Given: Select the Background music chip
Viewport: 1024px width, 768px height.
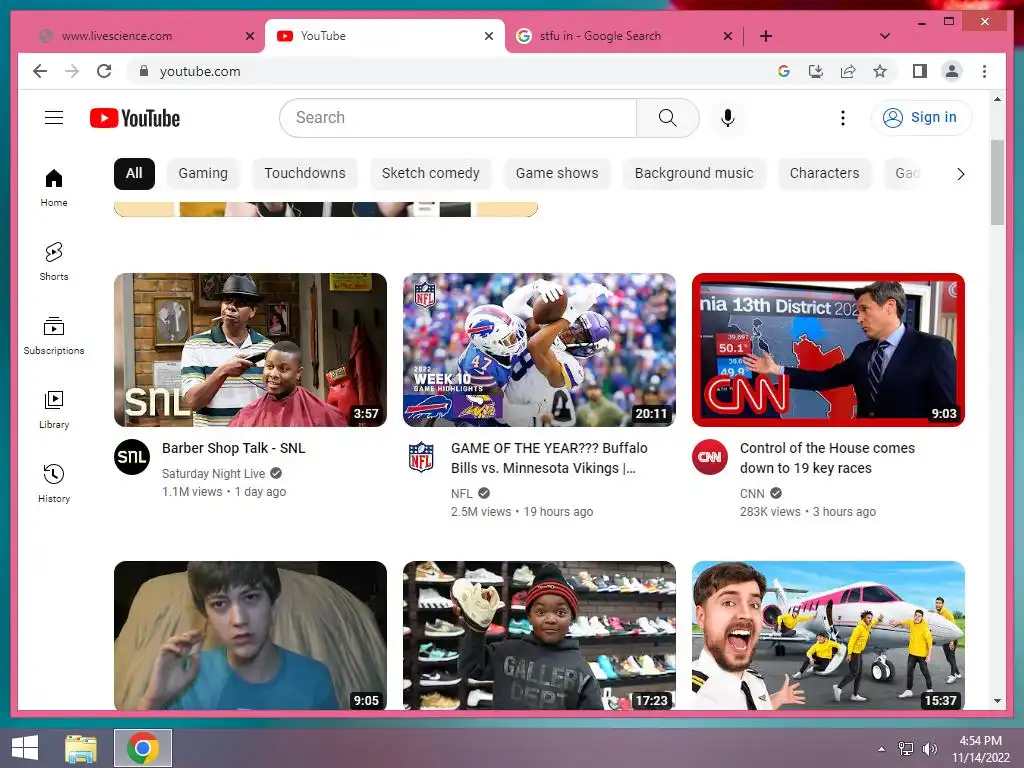Looking at the screenshot, I should coord(694,174).
